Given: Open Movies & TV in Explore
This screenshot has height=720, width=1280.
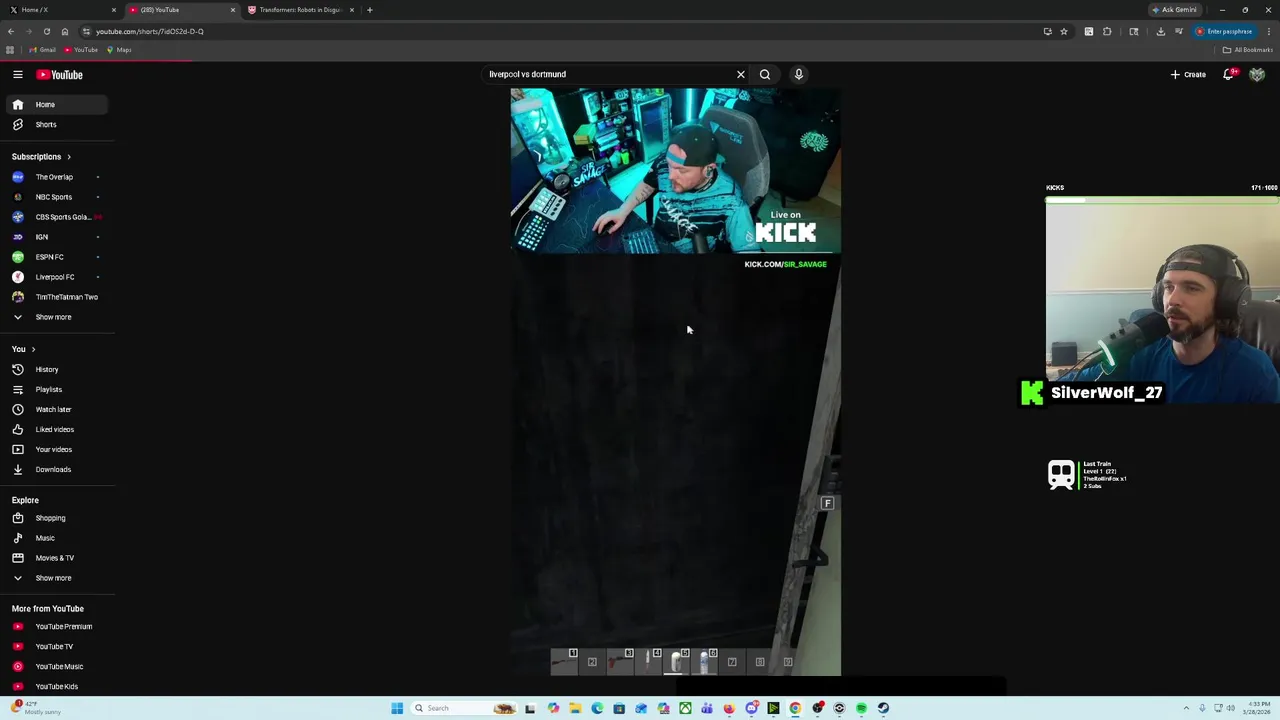Looking at the screenshot, I should point(58,558).
